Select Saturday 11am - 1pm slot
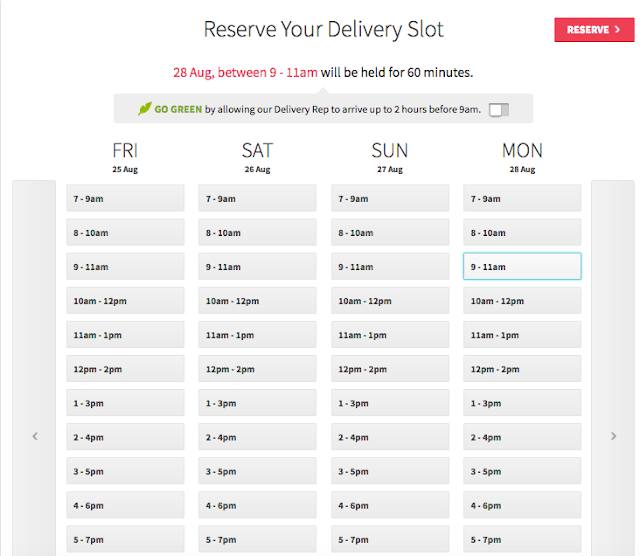The height and width of the screenshot is (556, 640). (257, 335)
